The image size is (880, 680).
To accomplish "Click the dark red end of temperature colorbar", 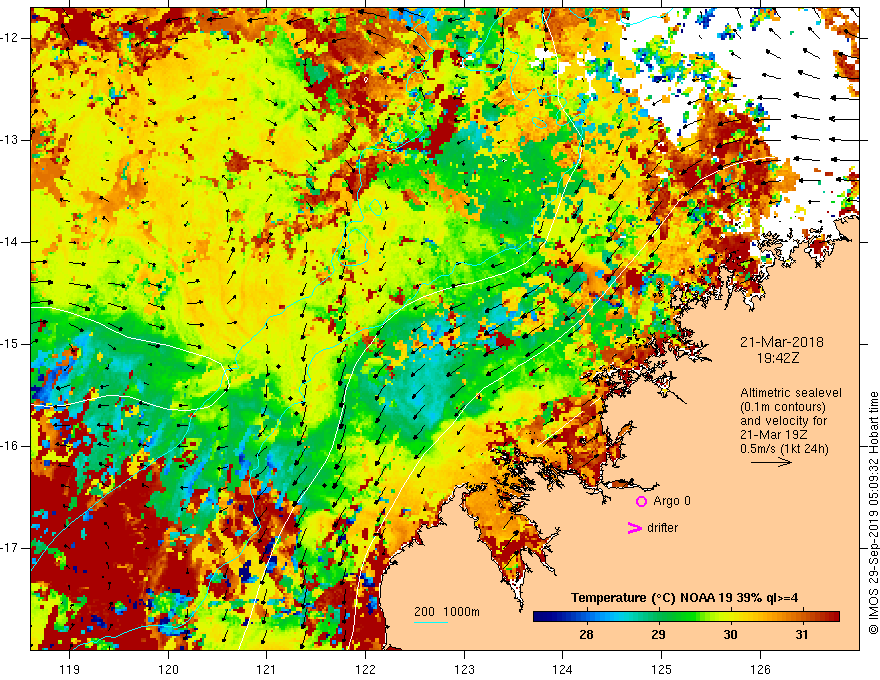I will pos(832,617).
